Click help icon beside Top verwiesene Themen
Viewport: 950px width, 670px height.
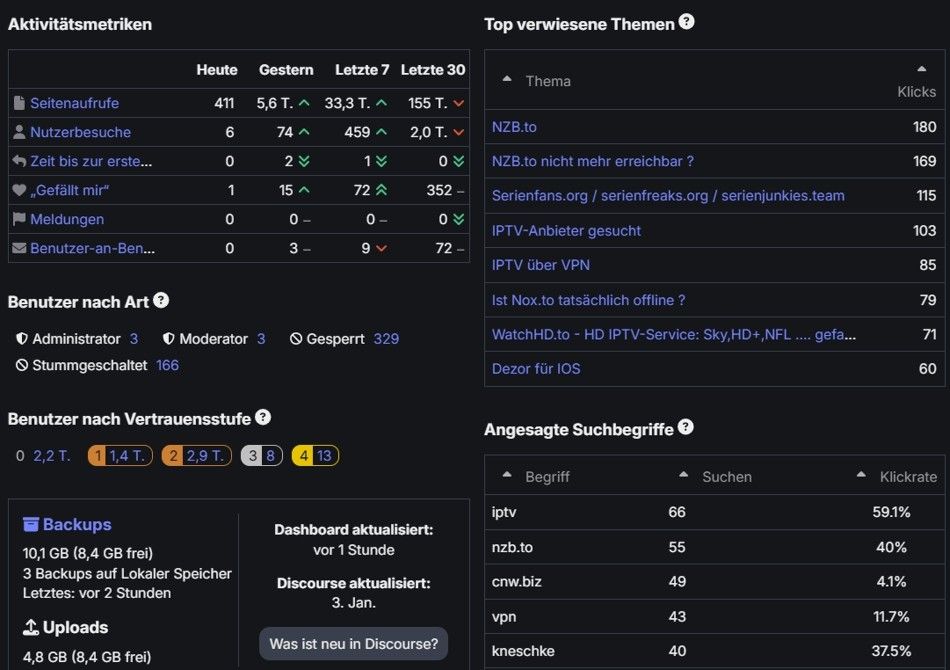[686, 22]
